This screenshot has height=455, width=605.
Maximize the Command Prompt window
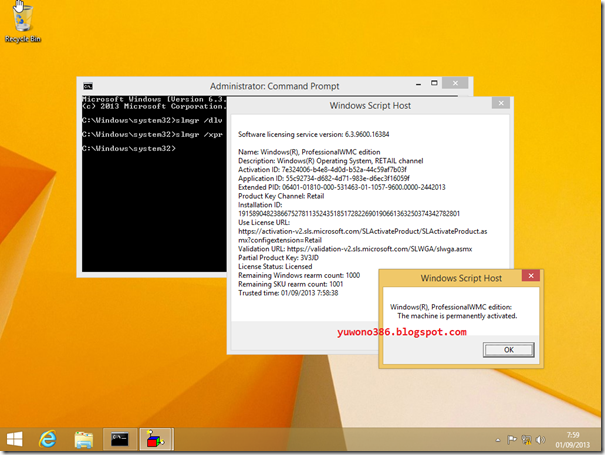(434, 83)
